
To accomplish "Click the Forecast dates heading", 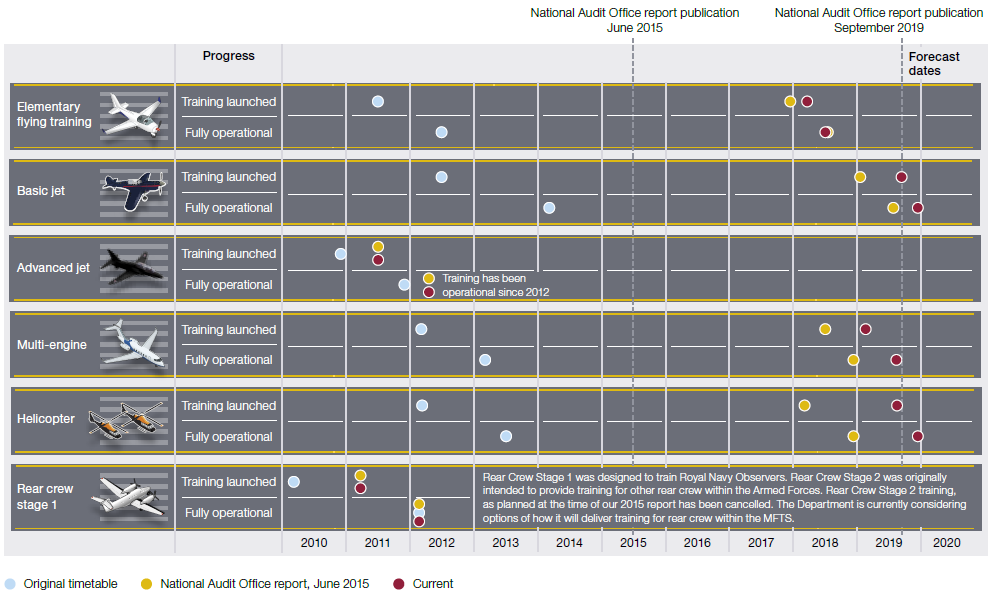I will [934, 64].
